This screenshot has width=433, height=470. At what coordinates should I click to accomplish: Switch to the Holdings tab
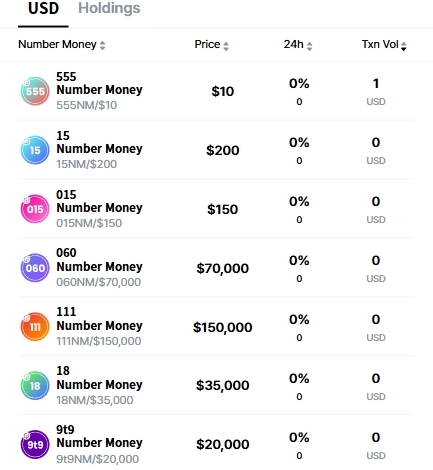(x=109, y=8)
